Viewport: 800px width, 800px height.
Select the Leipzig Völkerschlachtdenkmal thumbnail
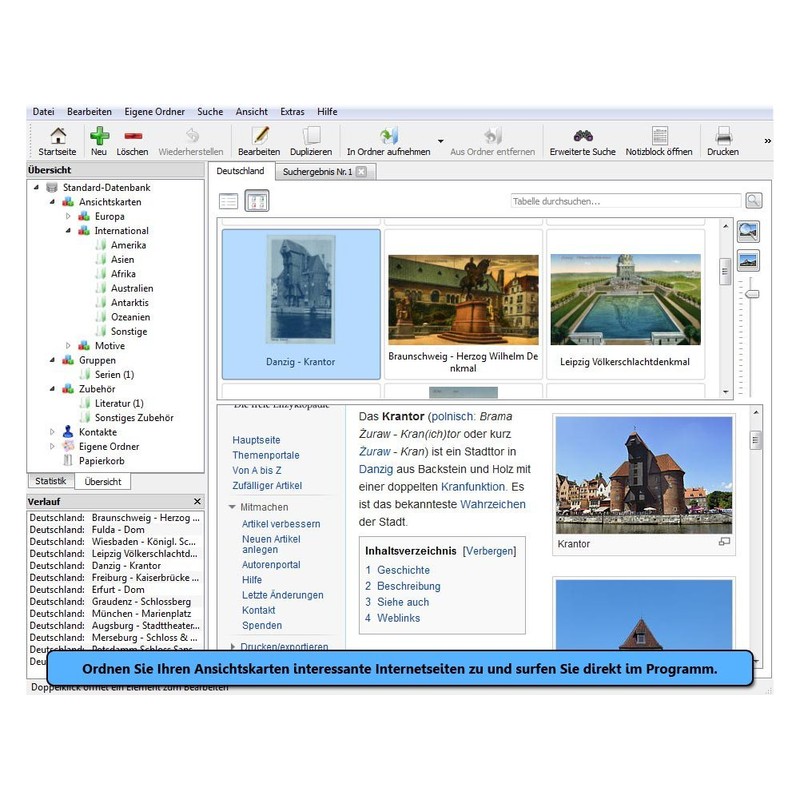(x=624, y=305)
